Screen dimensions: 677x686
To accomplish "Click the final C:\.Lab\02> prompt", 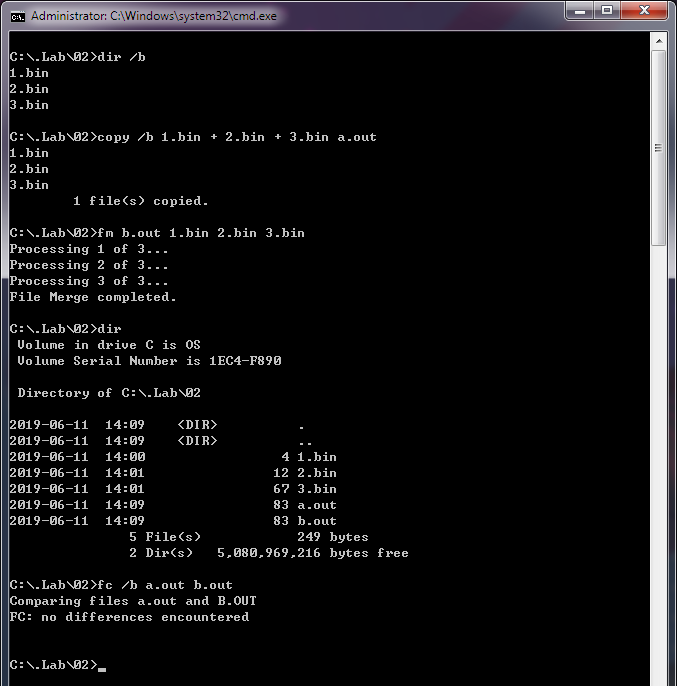I will (x=57, y=665).
